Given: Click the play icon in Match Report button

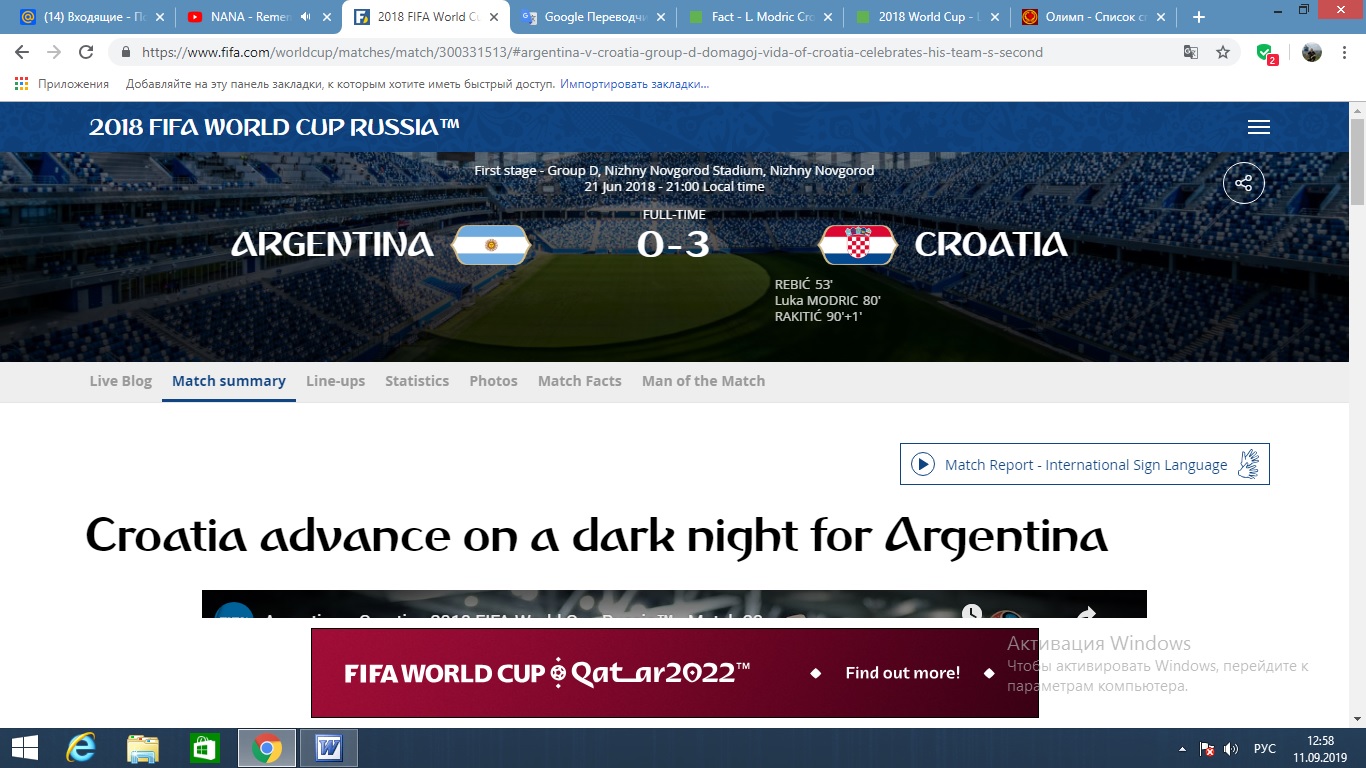Looking at the screenshot, I should 925,465.
